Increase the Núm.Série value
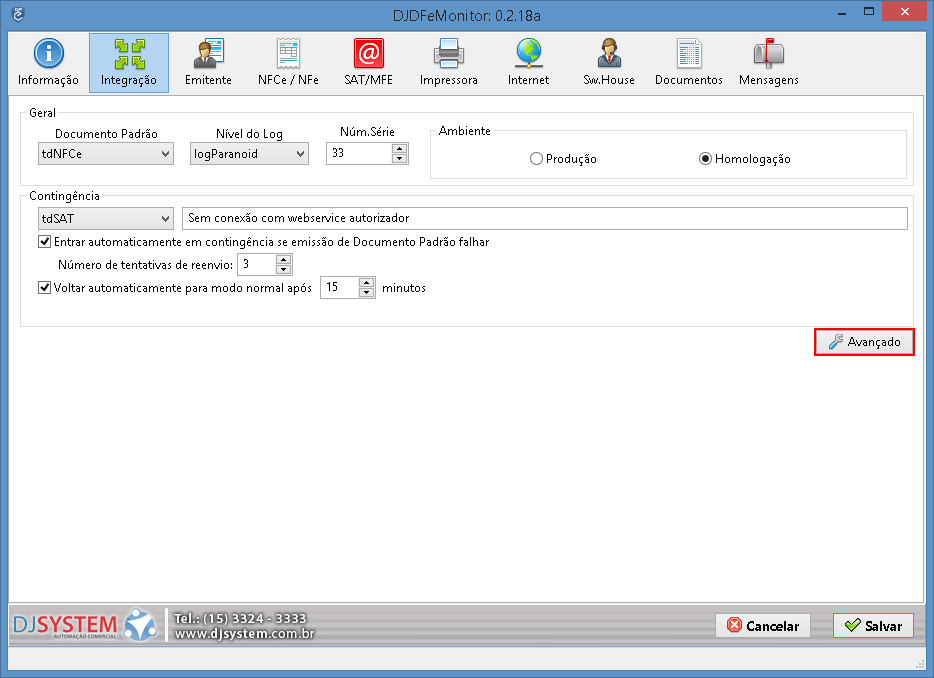 [400, 148]
